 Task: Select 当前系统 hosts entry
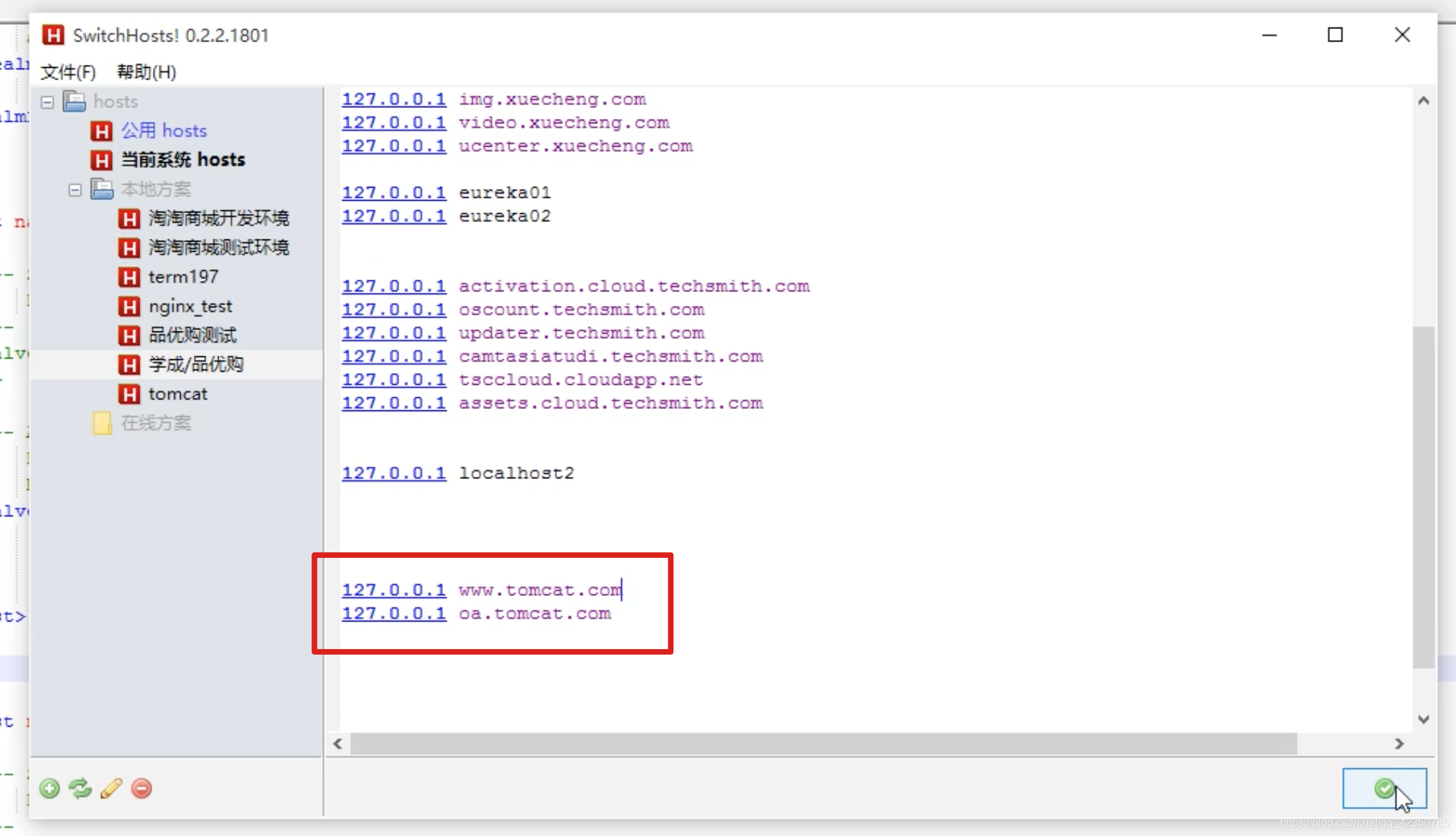[x=183, y=160]
